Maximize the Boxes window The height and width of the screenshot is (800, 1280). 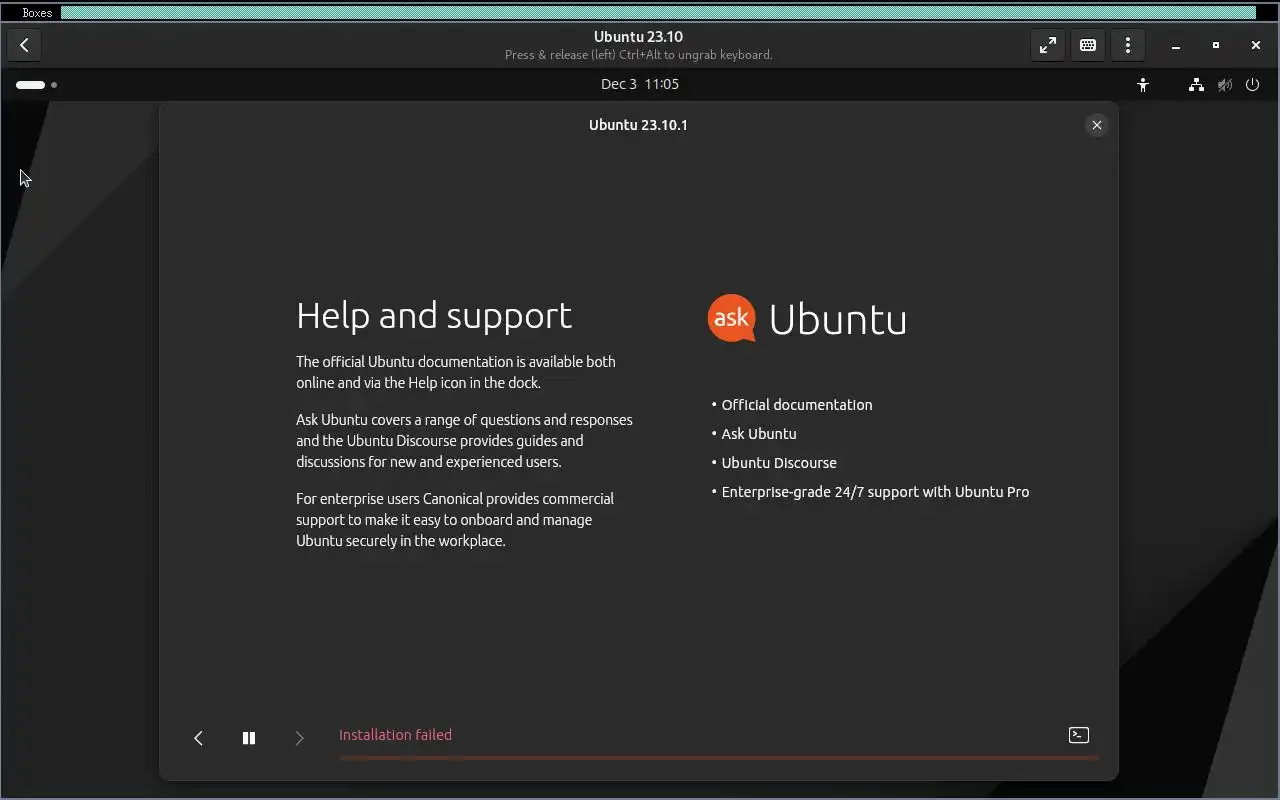(1216, 45)
